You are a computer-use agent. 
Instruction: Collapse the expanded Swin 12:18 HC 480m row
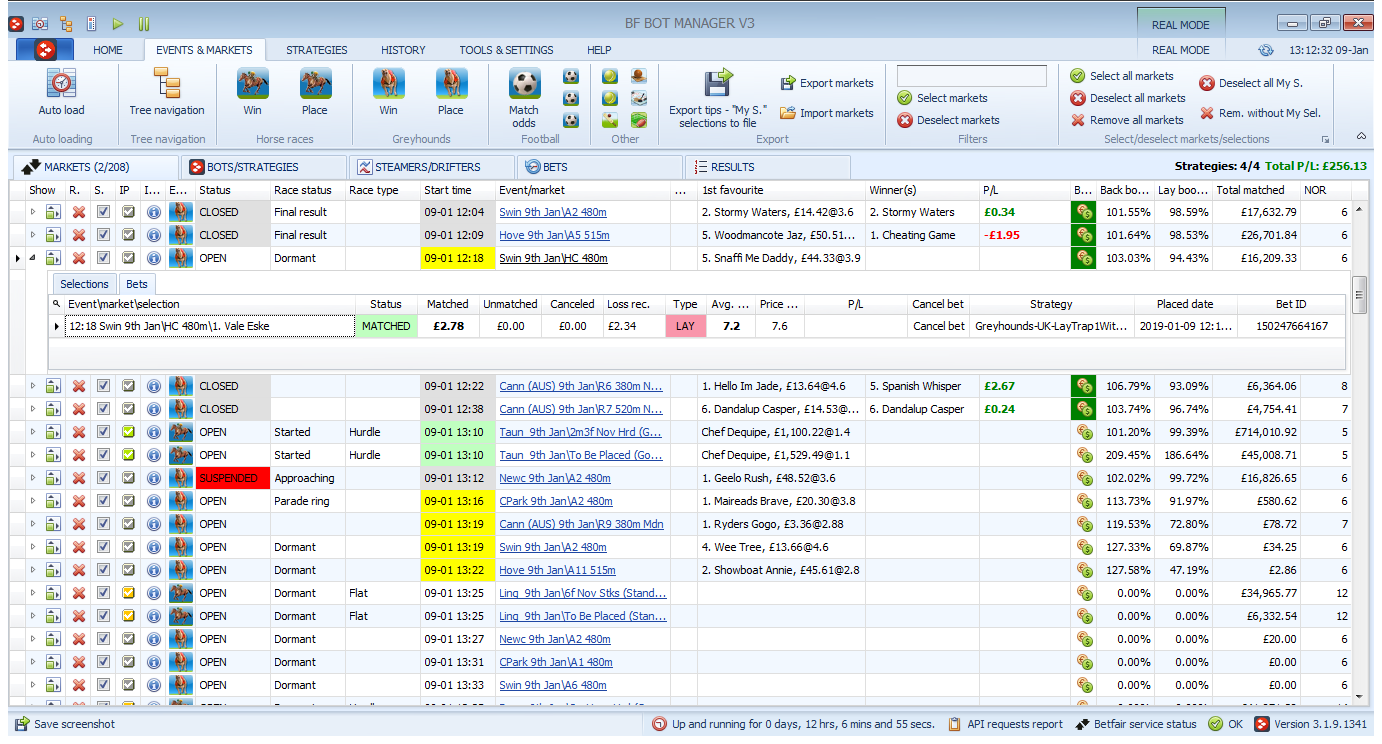[x=32, y=258]
